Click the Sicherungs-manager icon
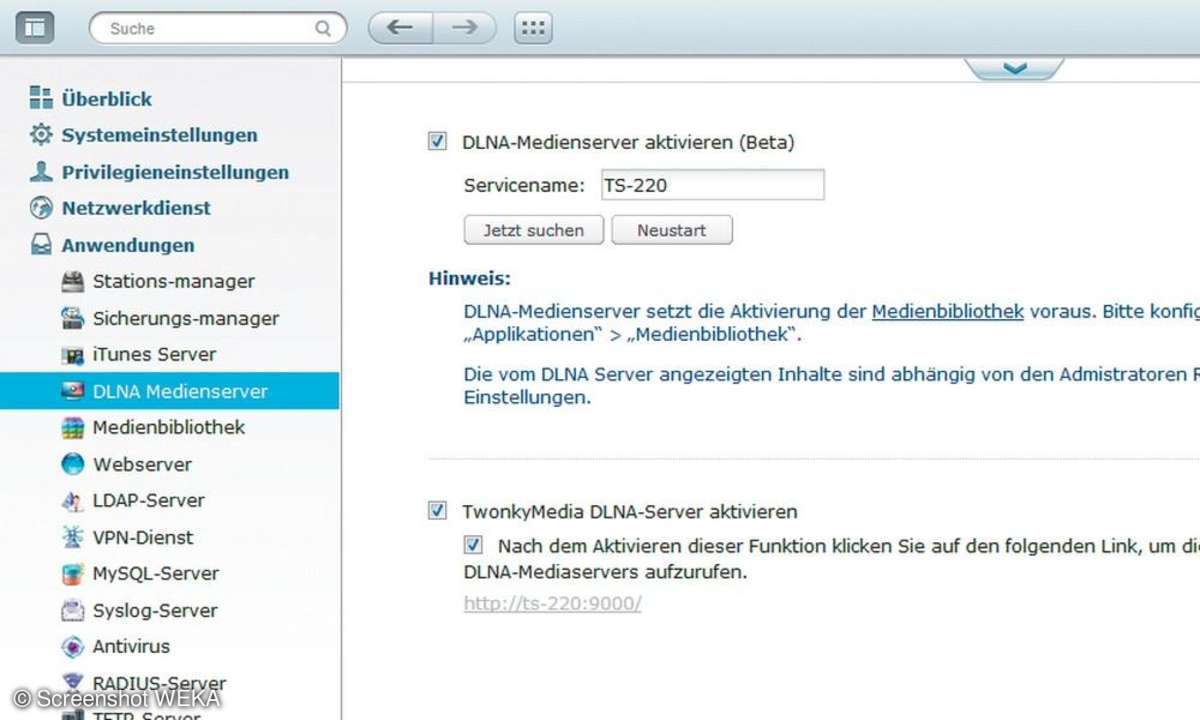 tap(72, 318)
